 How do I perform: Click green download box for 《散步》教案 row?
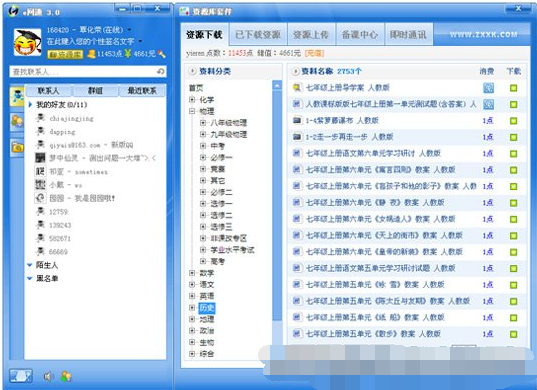click(513, 334)
